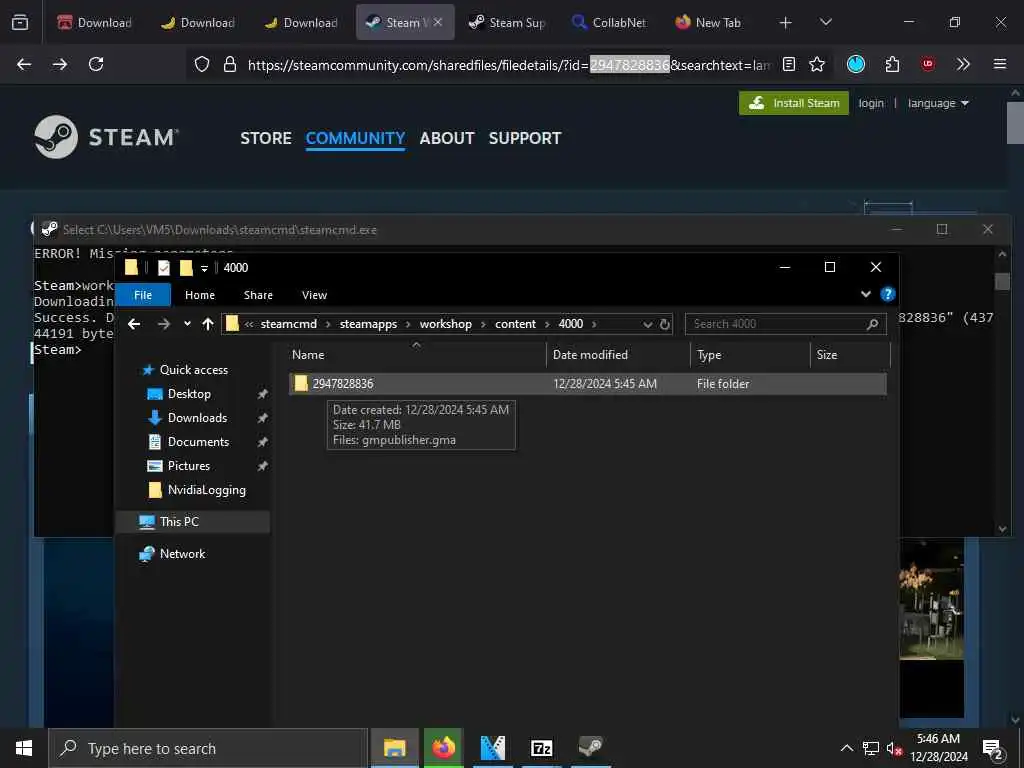This screenshot has width=1024, height=768.
Task: Open Quick Access Toolbar customize dropdown
Action: click(x=204, y=268)
